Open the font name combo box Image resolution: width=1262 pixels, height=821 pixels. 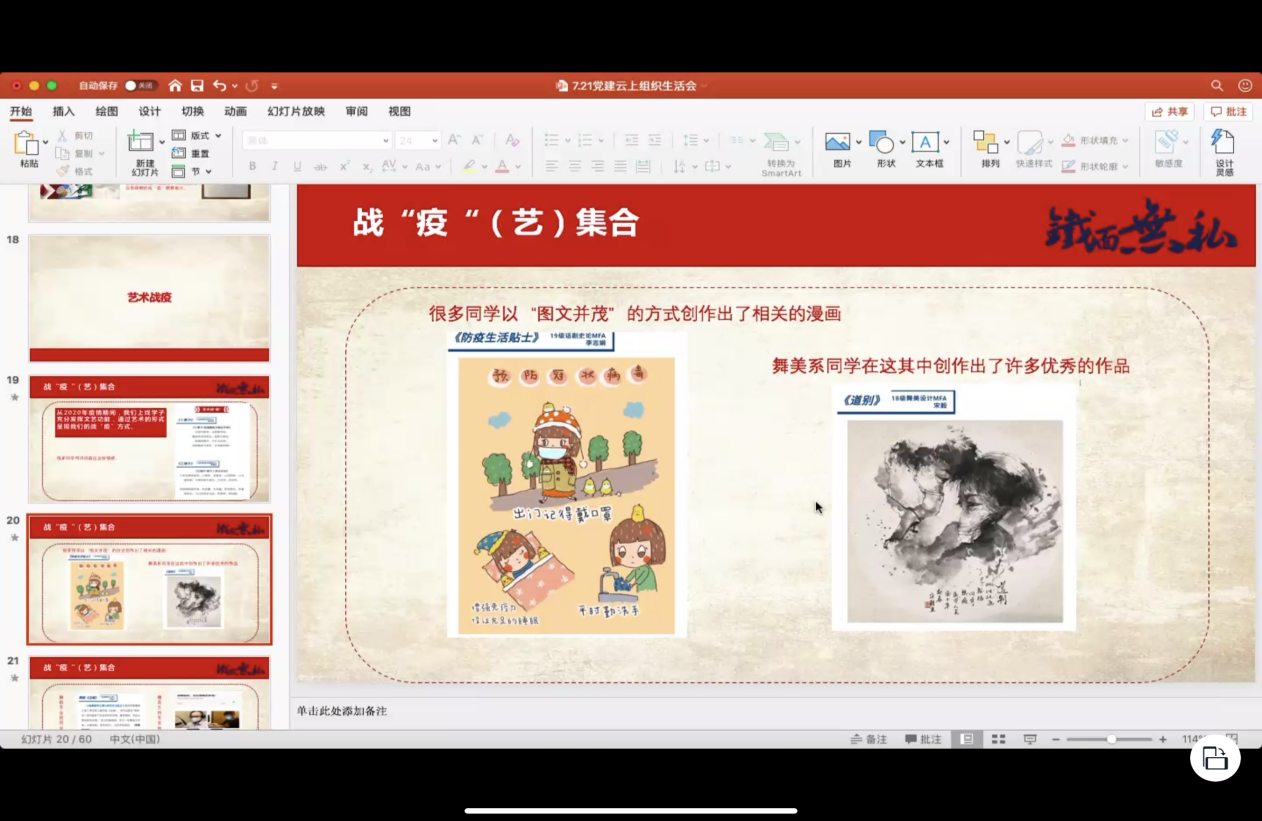[x=316, y=141]
